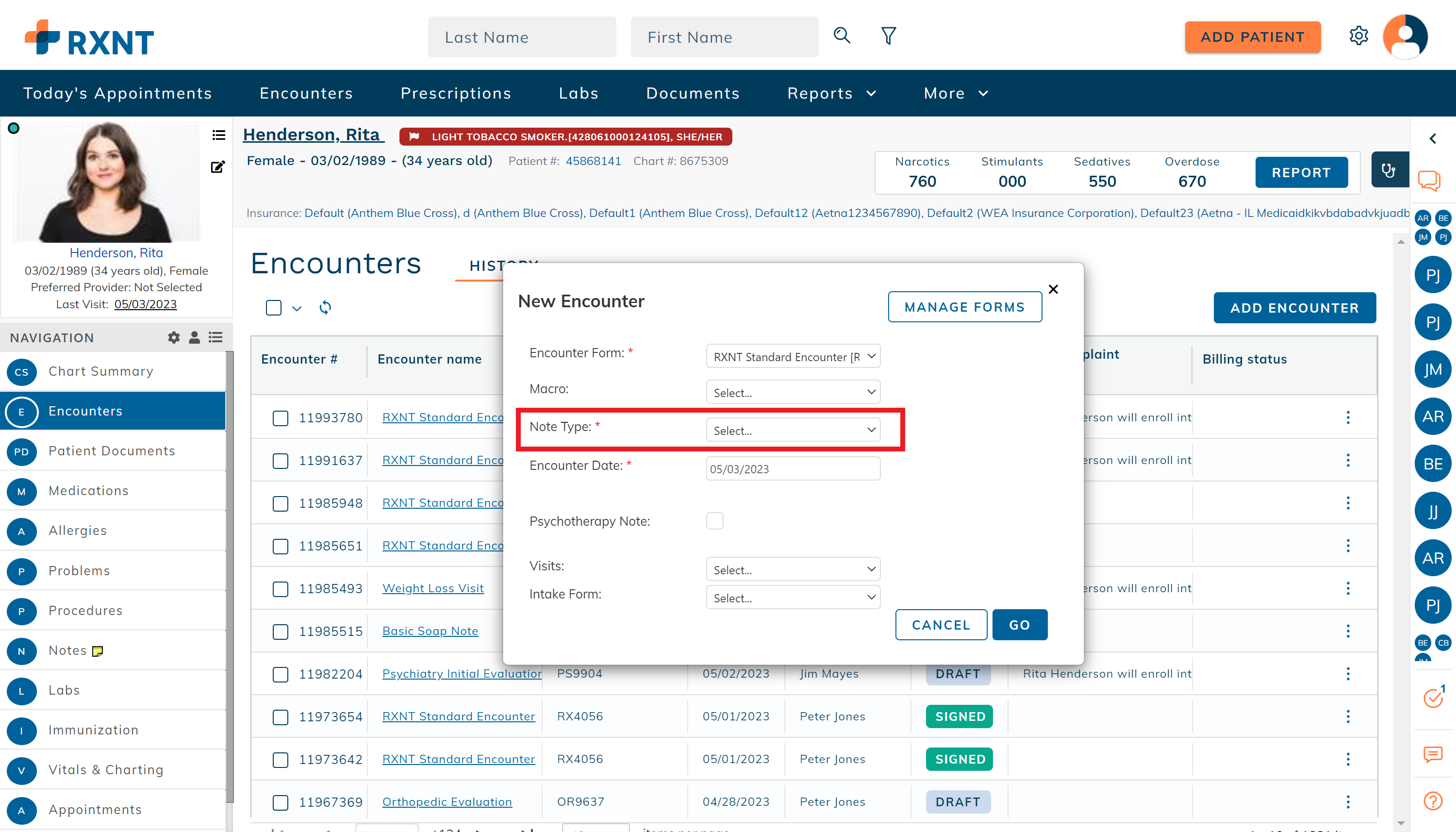Select checkbox for encounter 11993780
Image resolution: width=1456 pixels, height=832 pixels.
tap(281, 418)
